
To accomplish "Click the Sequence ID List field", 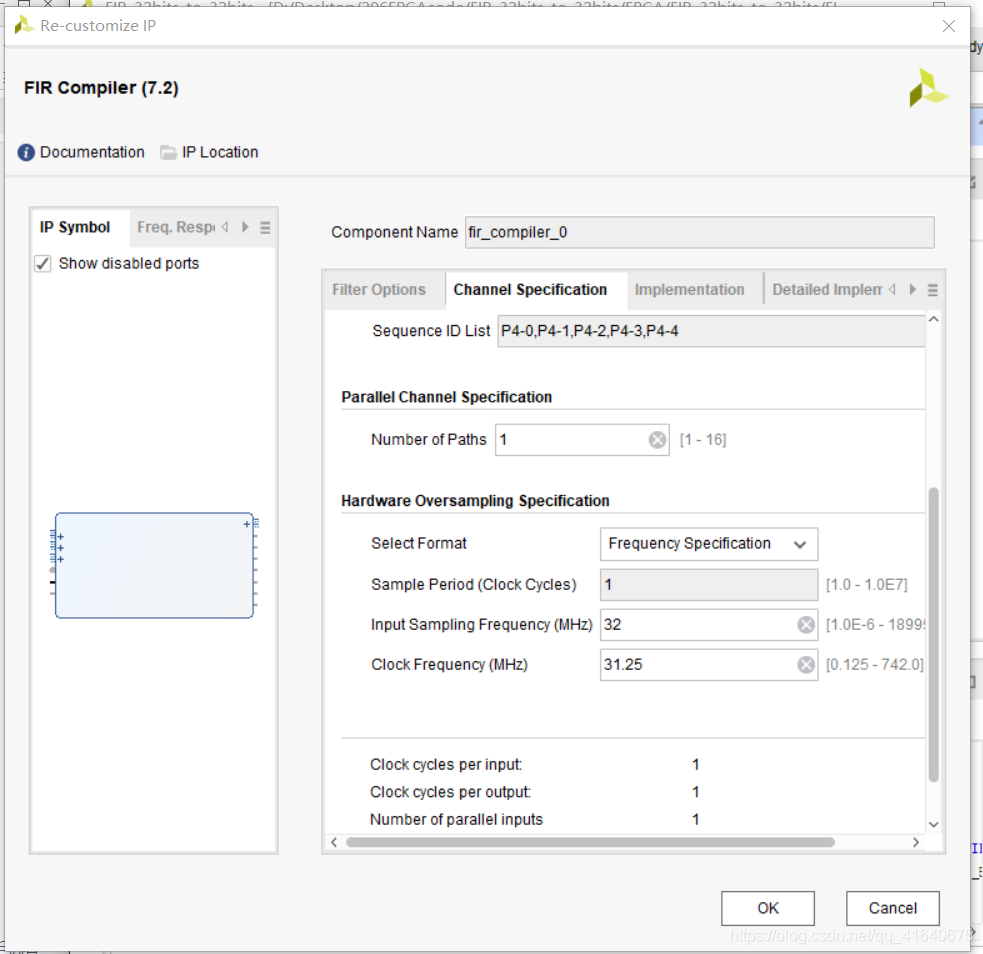I will tap(711, 331).
